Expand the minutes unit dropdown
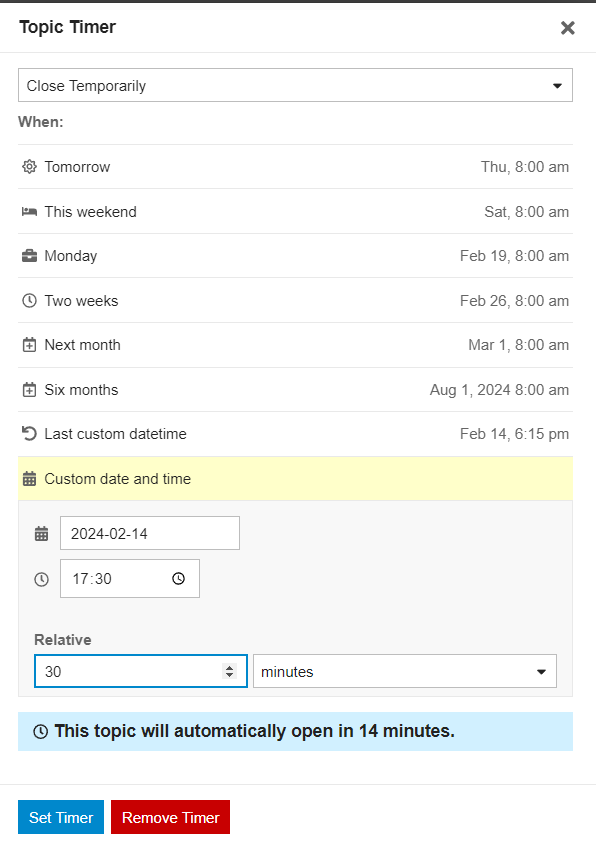Viewport: 596px width, 848px height. click(405, 672)
